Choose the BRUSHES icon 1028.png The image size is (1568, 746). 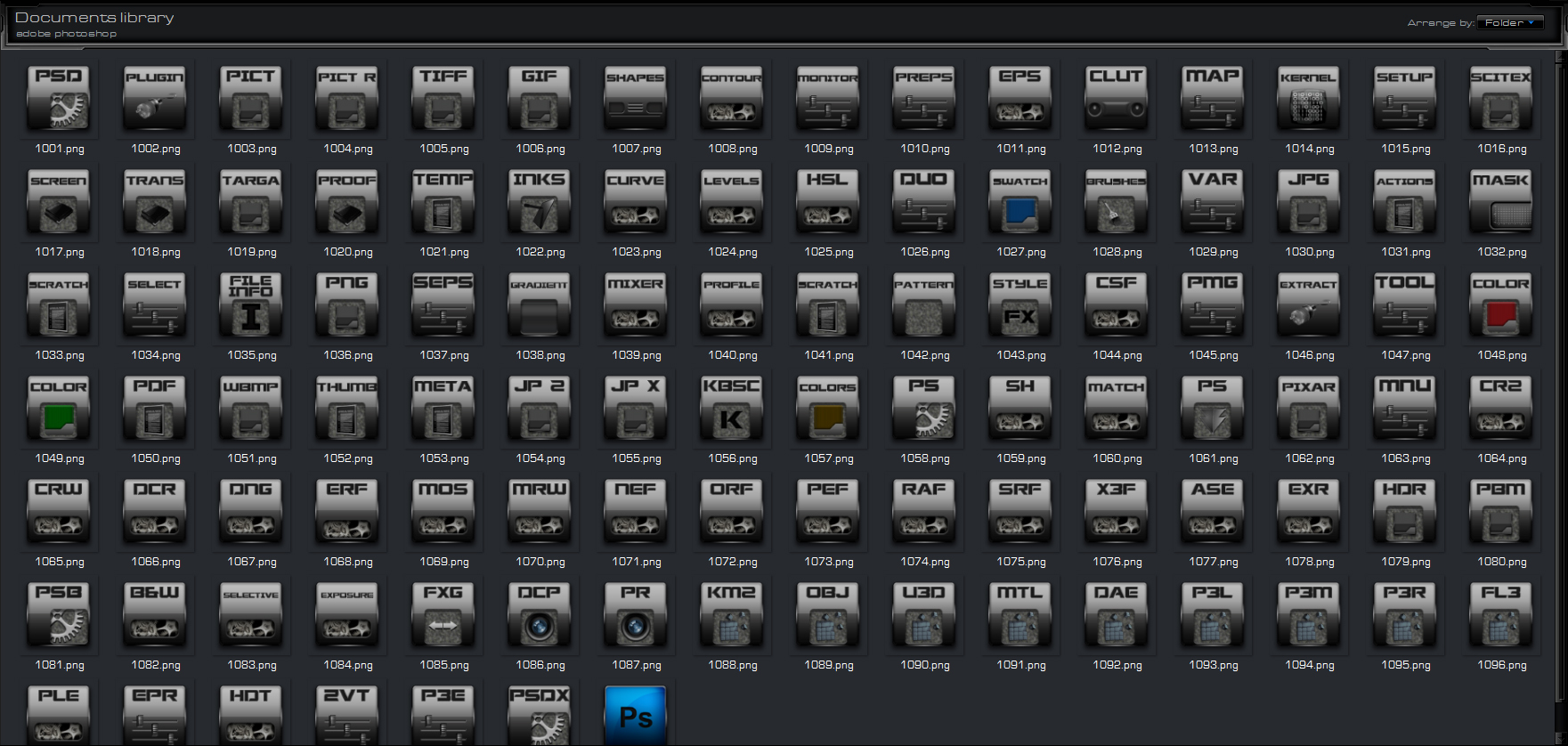point(1117,201)
